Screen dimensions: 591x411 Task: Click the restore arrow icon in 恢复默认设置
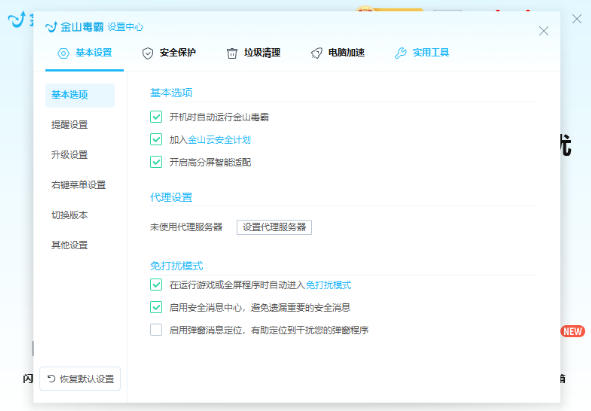52,379
